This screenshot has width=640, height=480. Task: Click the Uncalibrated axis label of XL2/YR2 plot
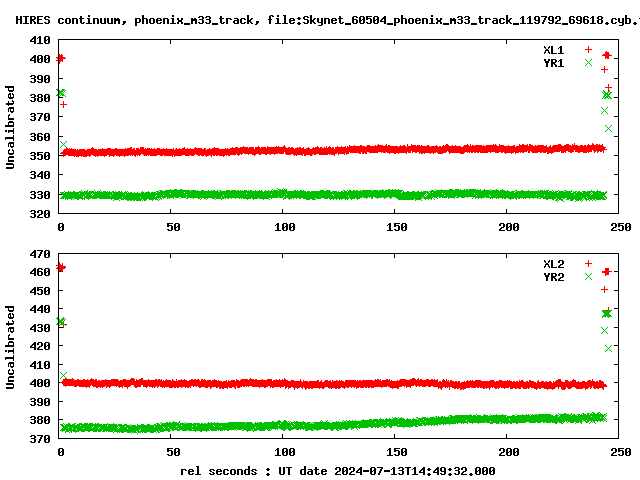pyautogui.click(x=10, y=347)
